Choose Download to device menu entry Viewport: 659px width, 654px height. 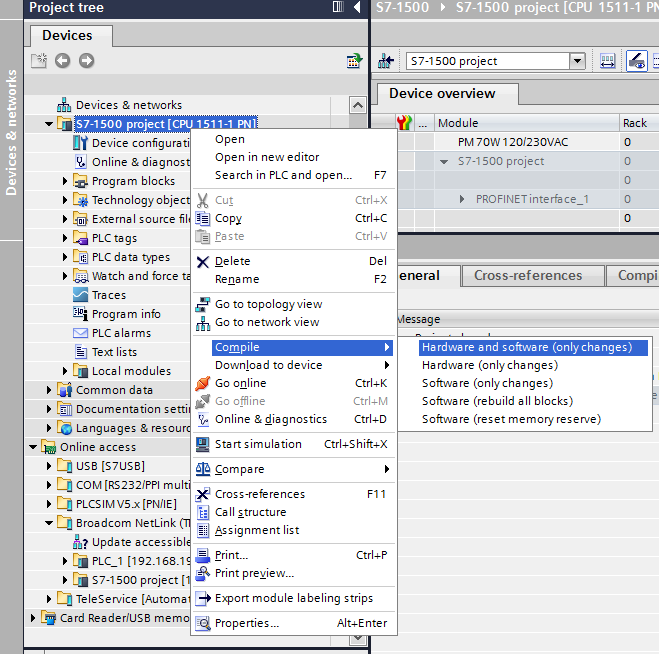pos(268,365)
